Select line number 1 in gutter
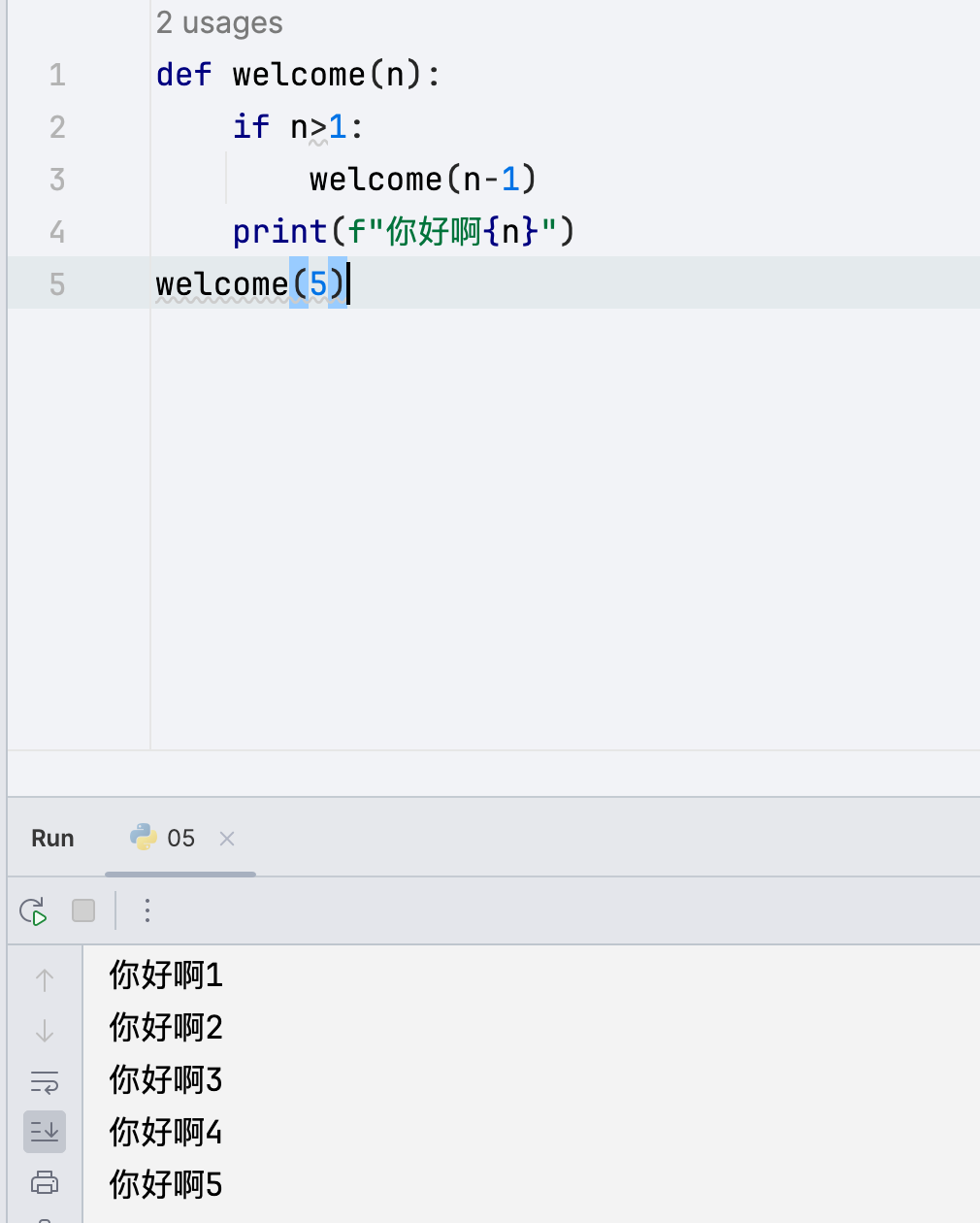The width and height of the screenshot is (980, 1223). coord(57,75)
